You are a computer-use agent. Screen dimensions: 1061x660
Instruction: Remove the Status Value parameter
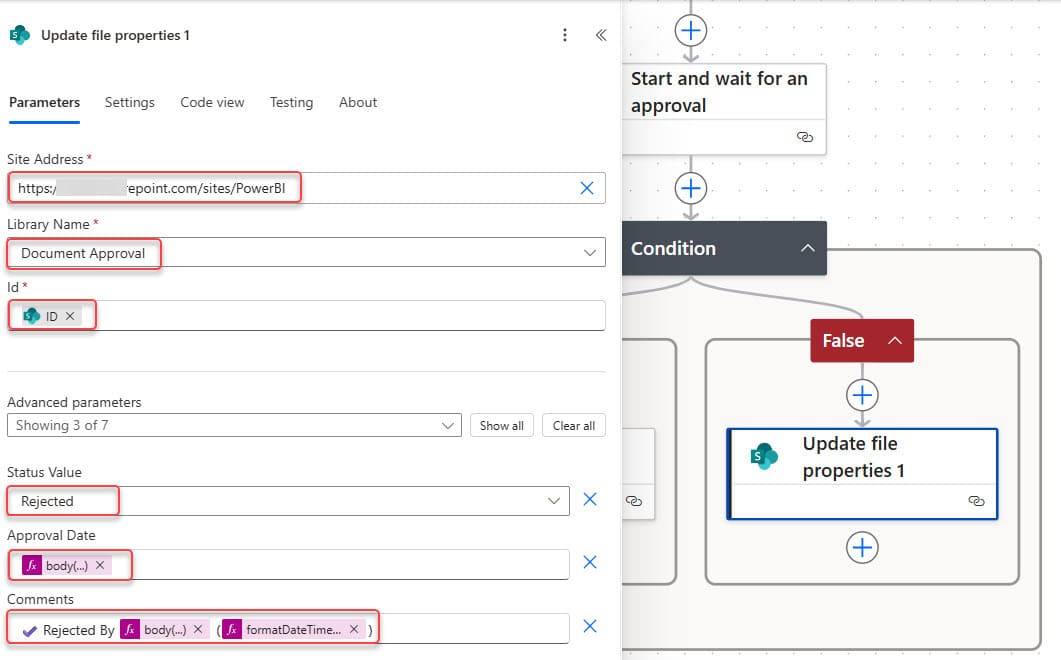click(x=590, y=499)
